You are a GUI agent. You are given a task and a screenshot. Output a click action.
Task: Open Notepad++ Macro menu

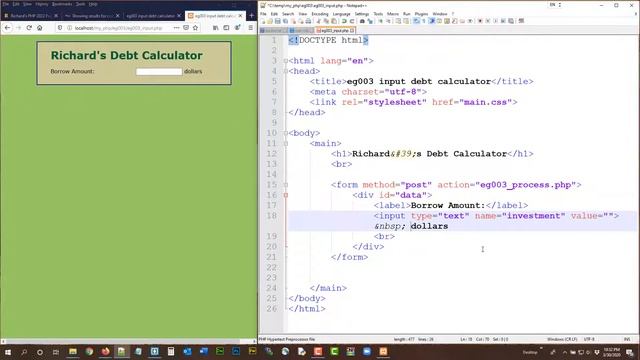tap(393, 14)
